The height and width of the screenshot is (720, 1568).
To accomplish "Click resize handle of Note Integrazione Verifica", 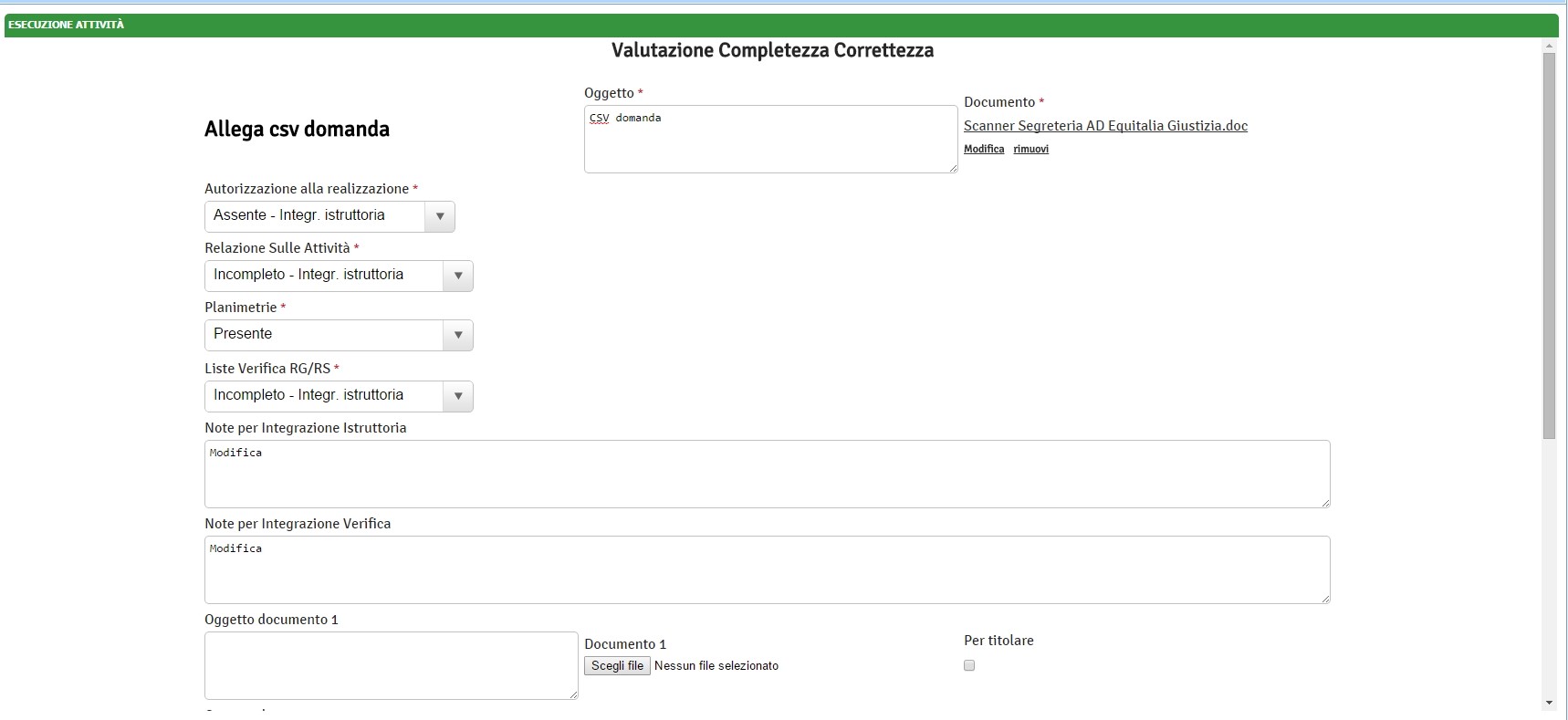I will 1325,599.
